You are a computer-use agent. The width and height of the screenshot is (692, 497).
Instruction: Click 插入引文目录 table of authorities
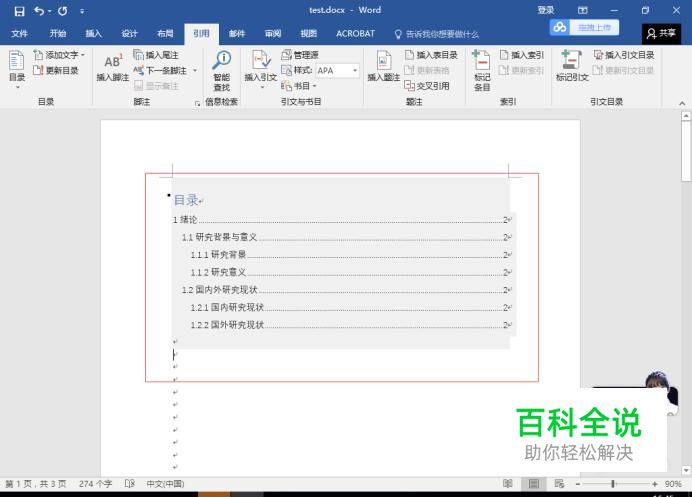(x=624, y=55)
